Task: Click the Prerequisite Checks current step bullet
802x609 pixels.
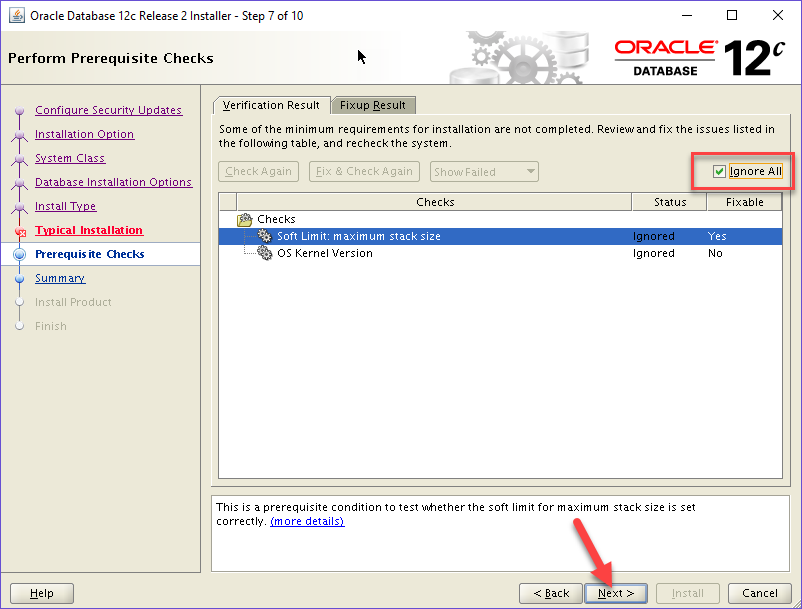Action: pyautogui.click(x=19, y=255)
